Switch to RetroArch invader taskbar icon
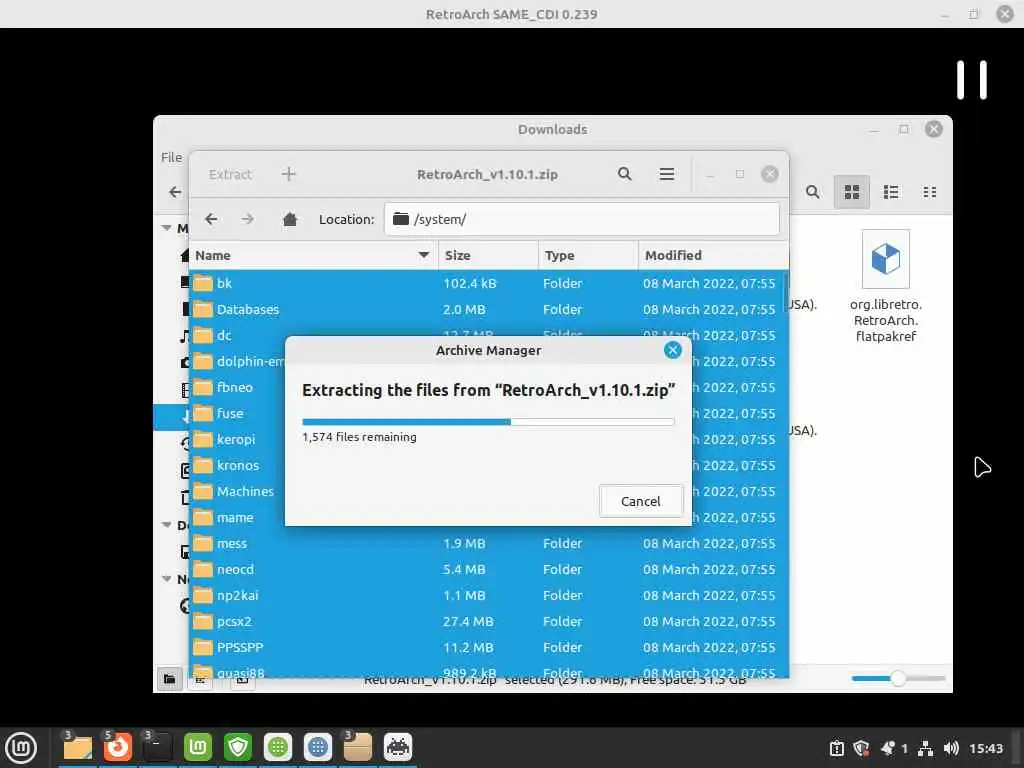 click(x=398, y=747)
